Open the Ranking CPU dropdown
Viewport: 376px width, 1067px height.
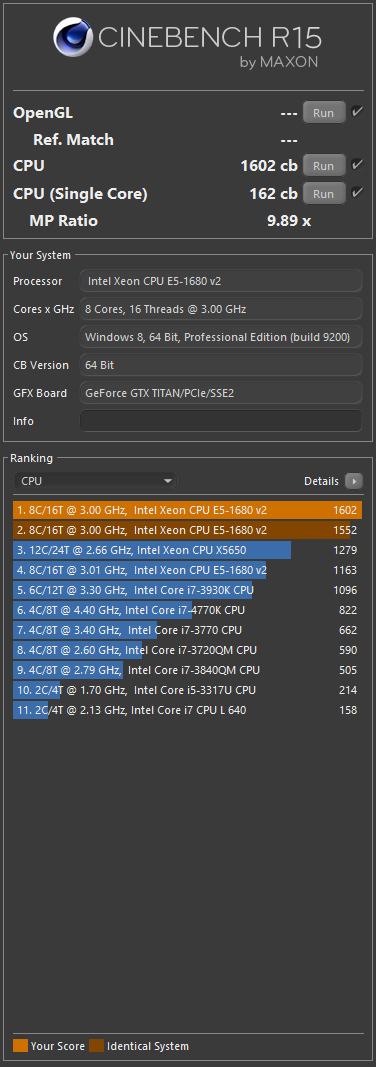95,481
